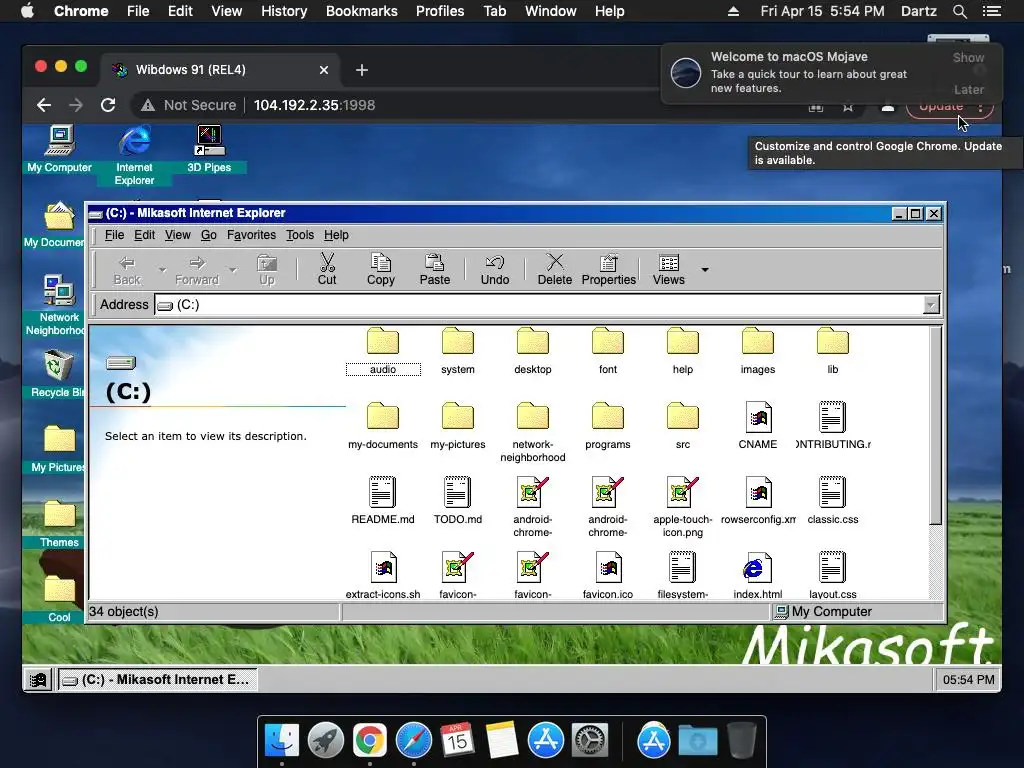Open the Help menu in Explorer window
Image resolution: width=1024 pixels, height=768 pixels.
pyautogui.click(x=336, y=235)
